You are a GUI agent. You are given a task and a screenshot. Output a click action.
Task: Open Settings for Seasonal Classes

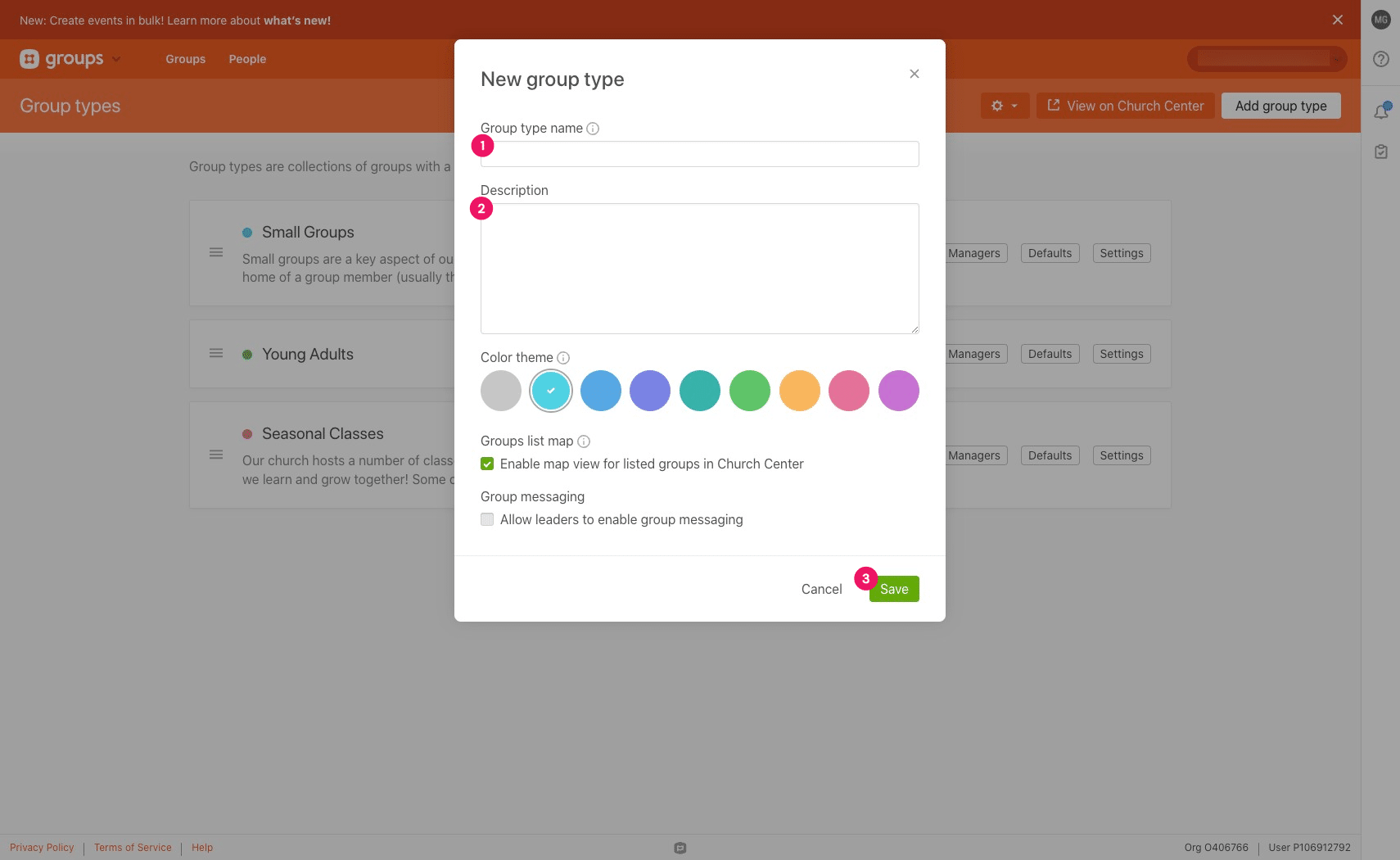[1122, 455]
